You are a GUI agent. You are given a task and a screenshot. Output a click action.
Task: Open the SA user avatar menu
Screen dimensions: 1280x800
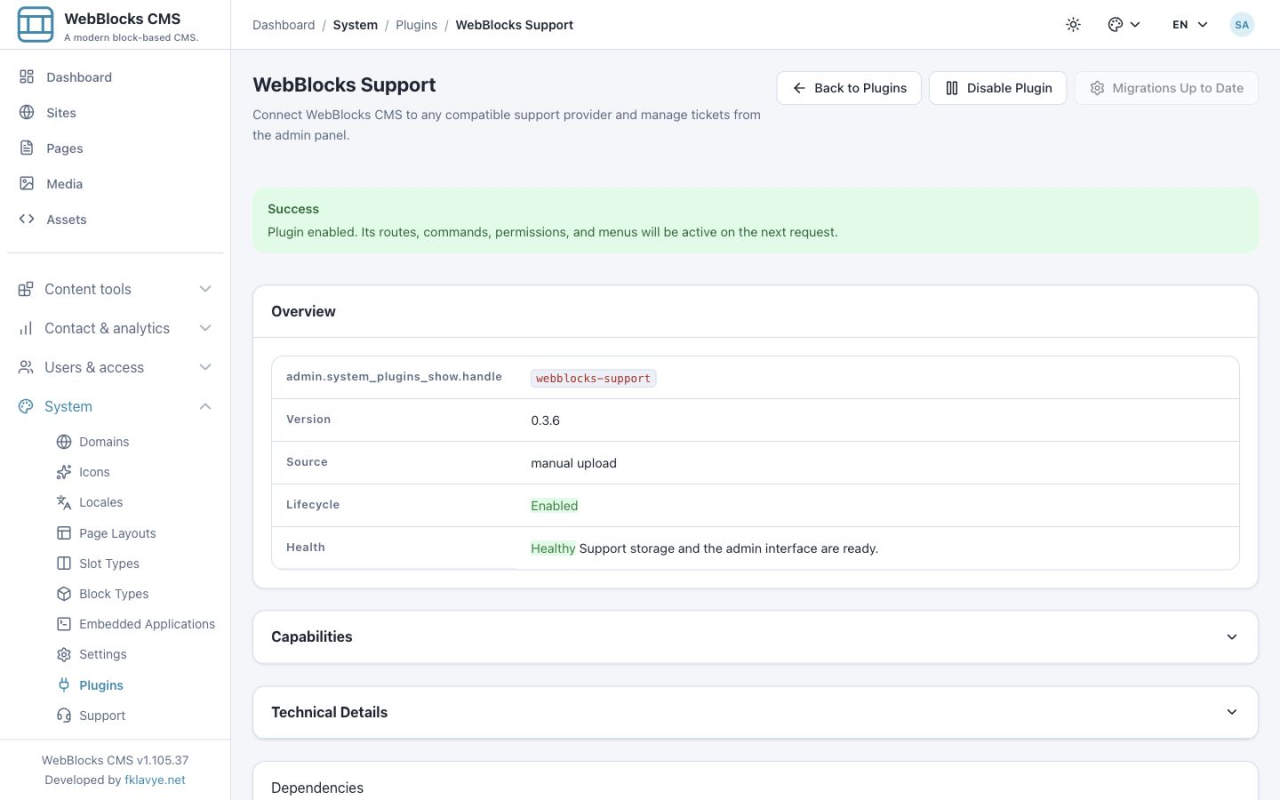coord(1242,24)
